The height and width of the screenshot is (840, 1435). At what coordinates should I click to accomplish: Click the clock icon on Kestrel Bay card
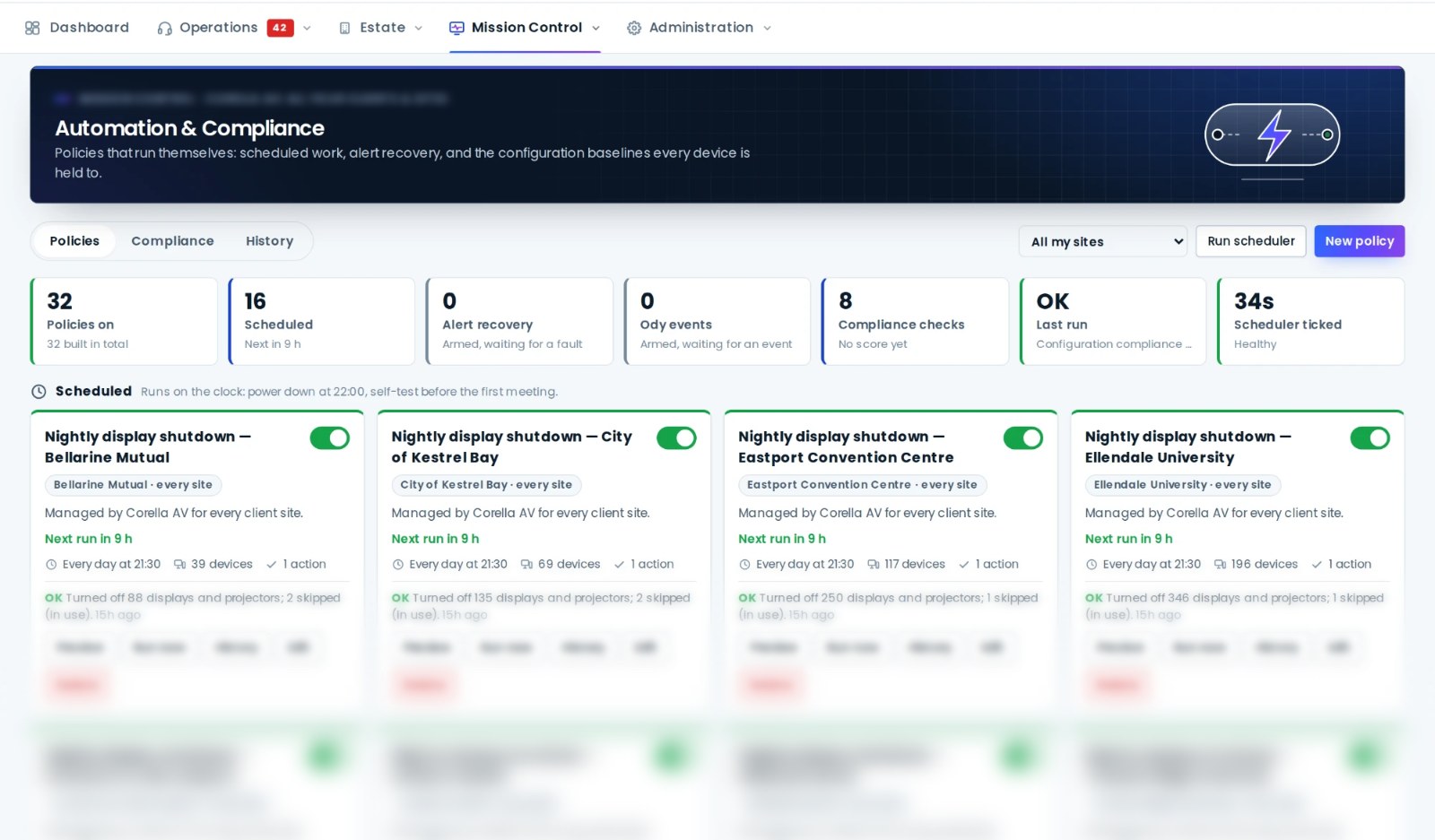(397, 565)
